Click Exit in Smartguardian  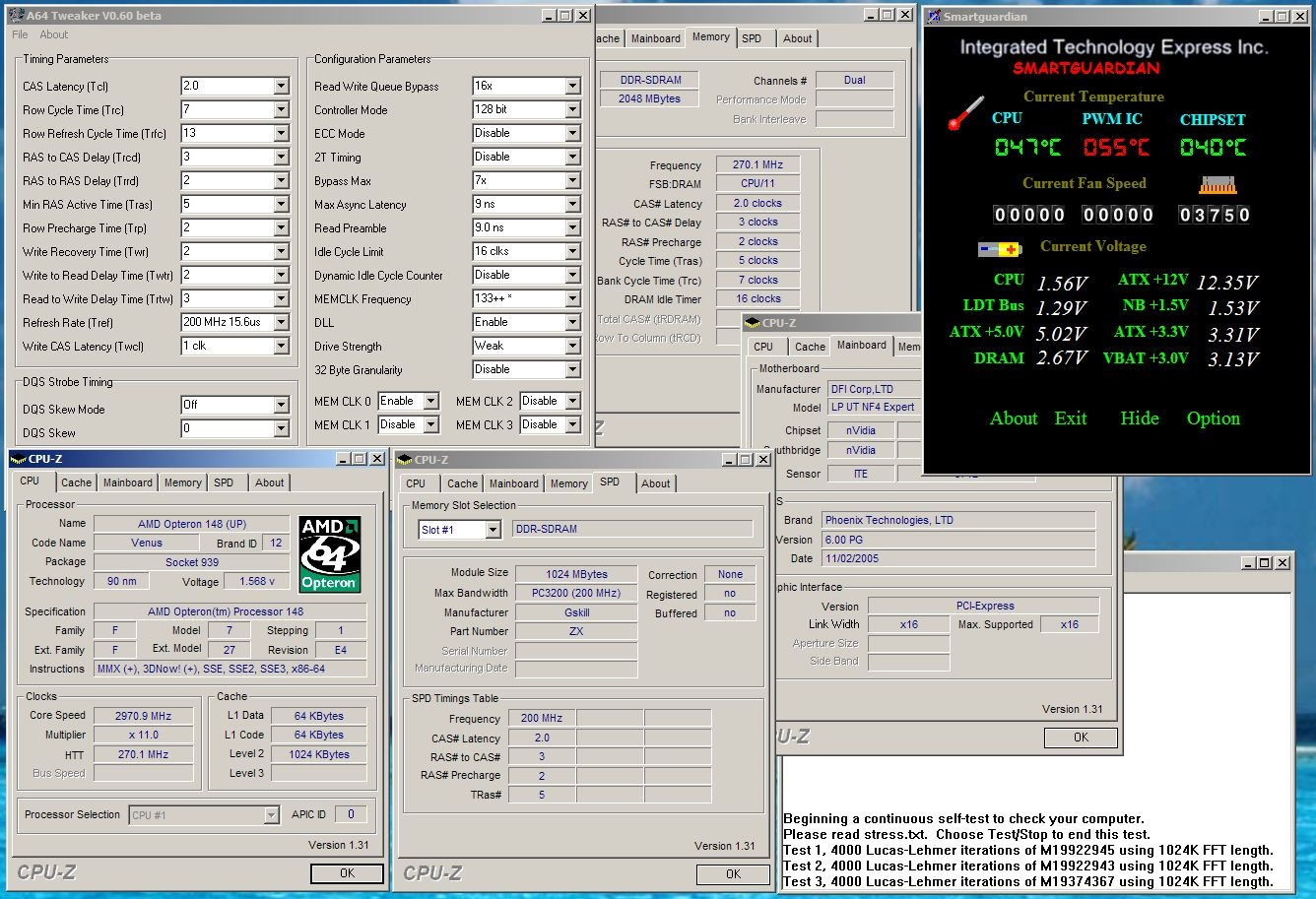[1071, 418]
